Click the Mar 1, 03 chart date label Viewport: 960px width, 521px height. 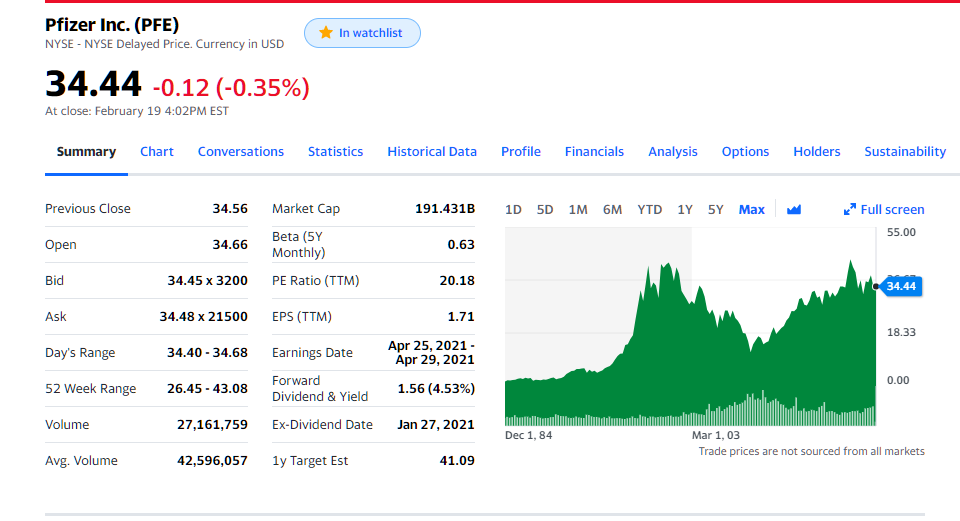[716, 435]
